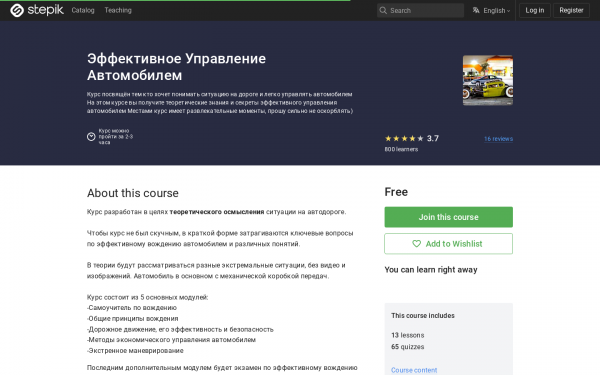
Task: Click the Free price label
Action: [396, 192]
